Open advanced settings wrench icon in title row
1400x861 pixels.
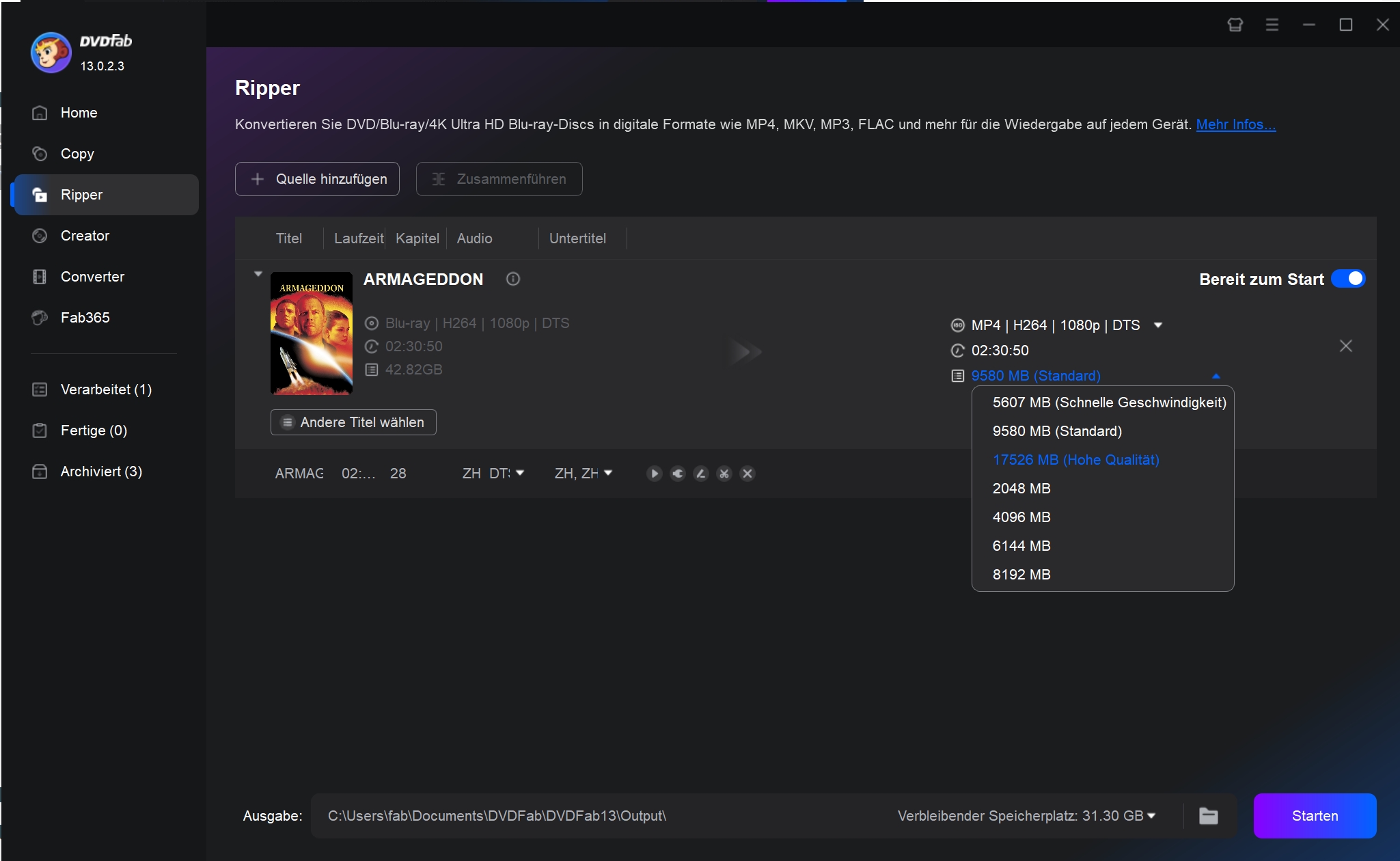coord(678,474)
